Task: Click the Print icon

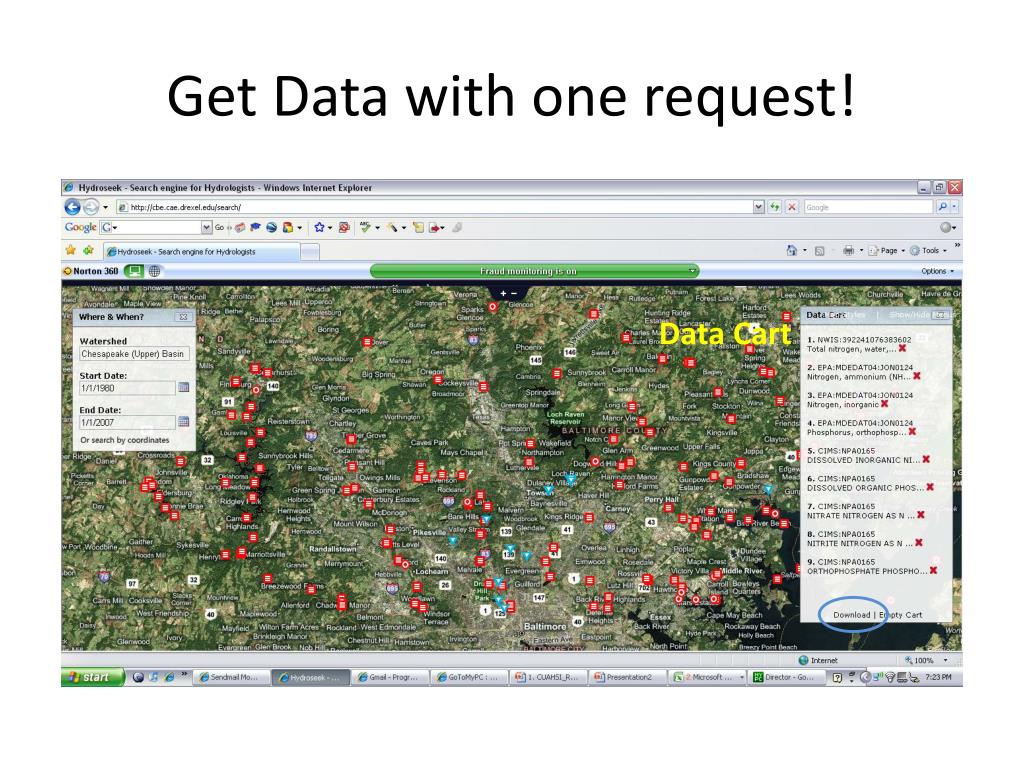Action: [848, 250]
